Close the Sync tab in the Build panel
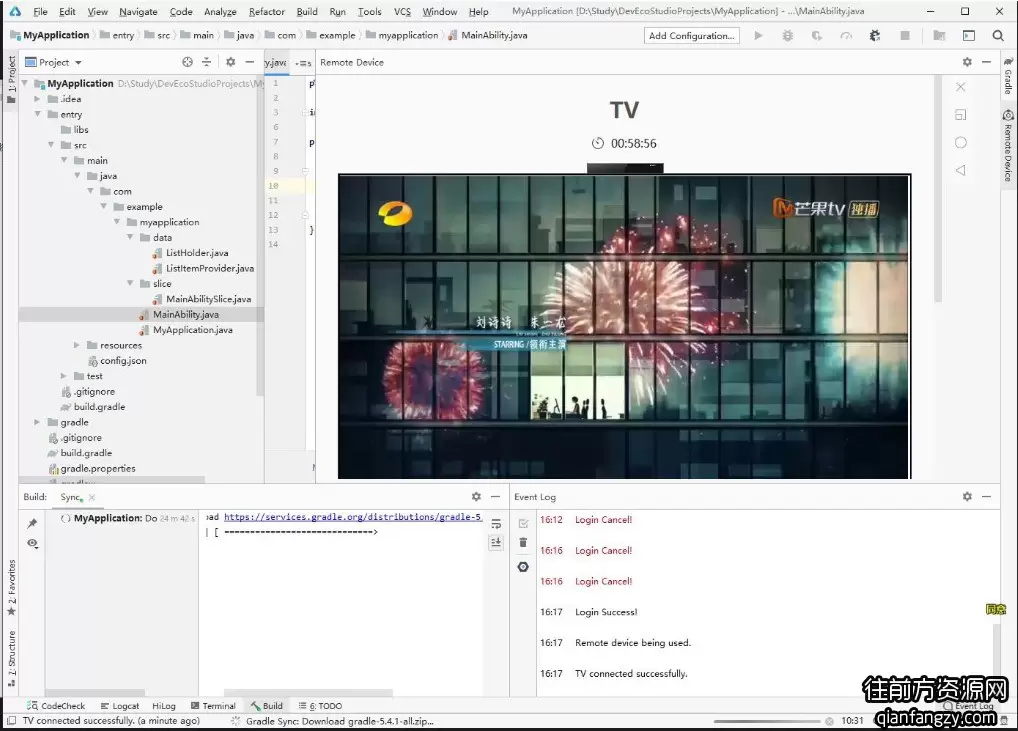1018x731 pixels. click(92, 497)
